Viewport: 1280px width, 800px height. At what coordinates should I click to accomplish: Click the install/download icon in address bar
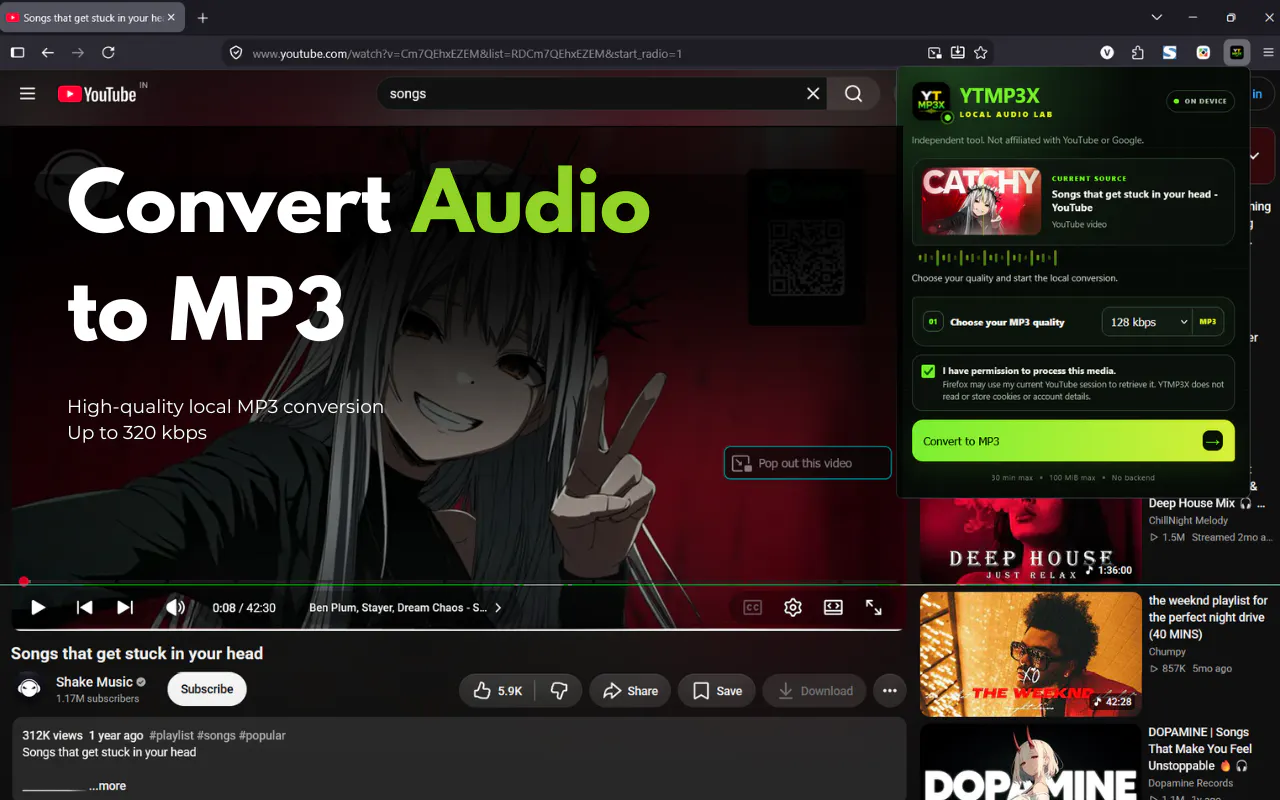coord(957,53)
